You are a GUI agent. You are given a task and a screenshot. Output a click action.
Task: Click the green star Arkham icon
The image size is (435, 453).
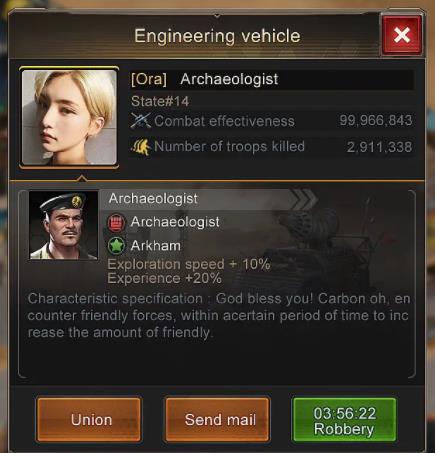tap(116, 246)
